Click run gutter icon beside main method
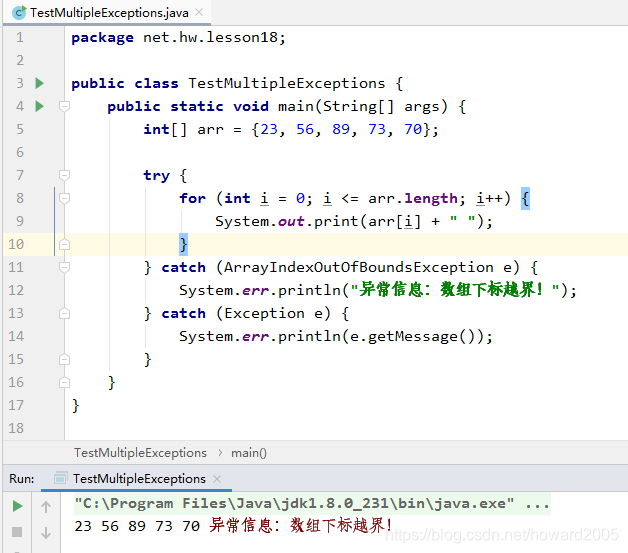This screenshot has width=628, height=553. [39, 106]
